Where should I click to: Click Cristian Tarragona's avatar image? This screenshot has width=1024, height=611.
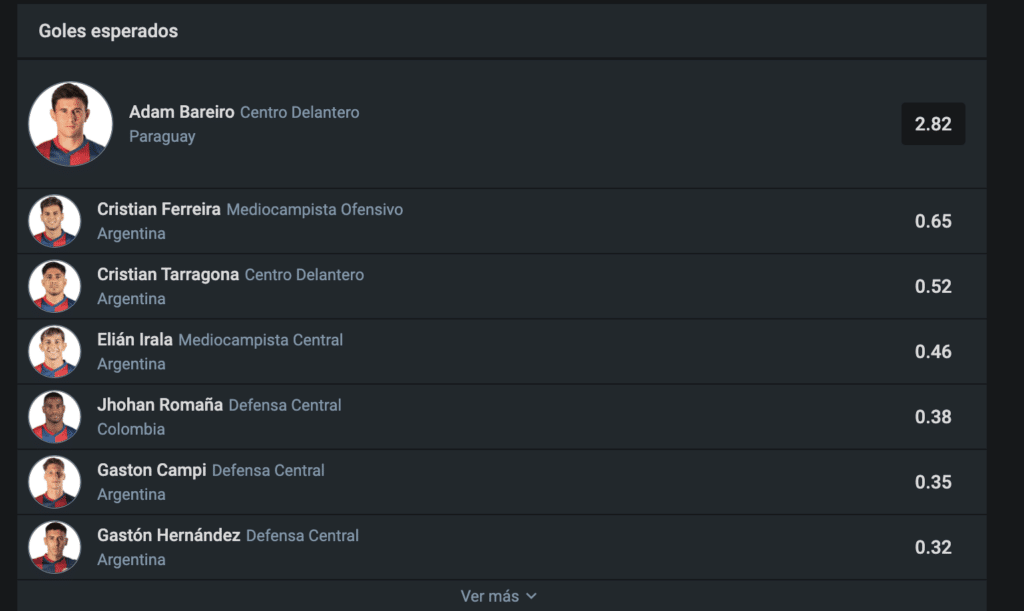click(x=54, y=286)
